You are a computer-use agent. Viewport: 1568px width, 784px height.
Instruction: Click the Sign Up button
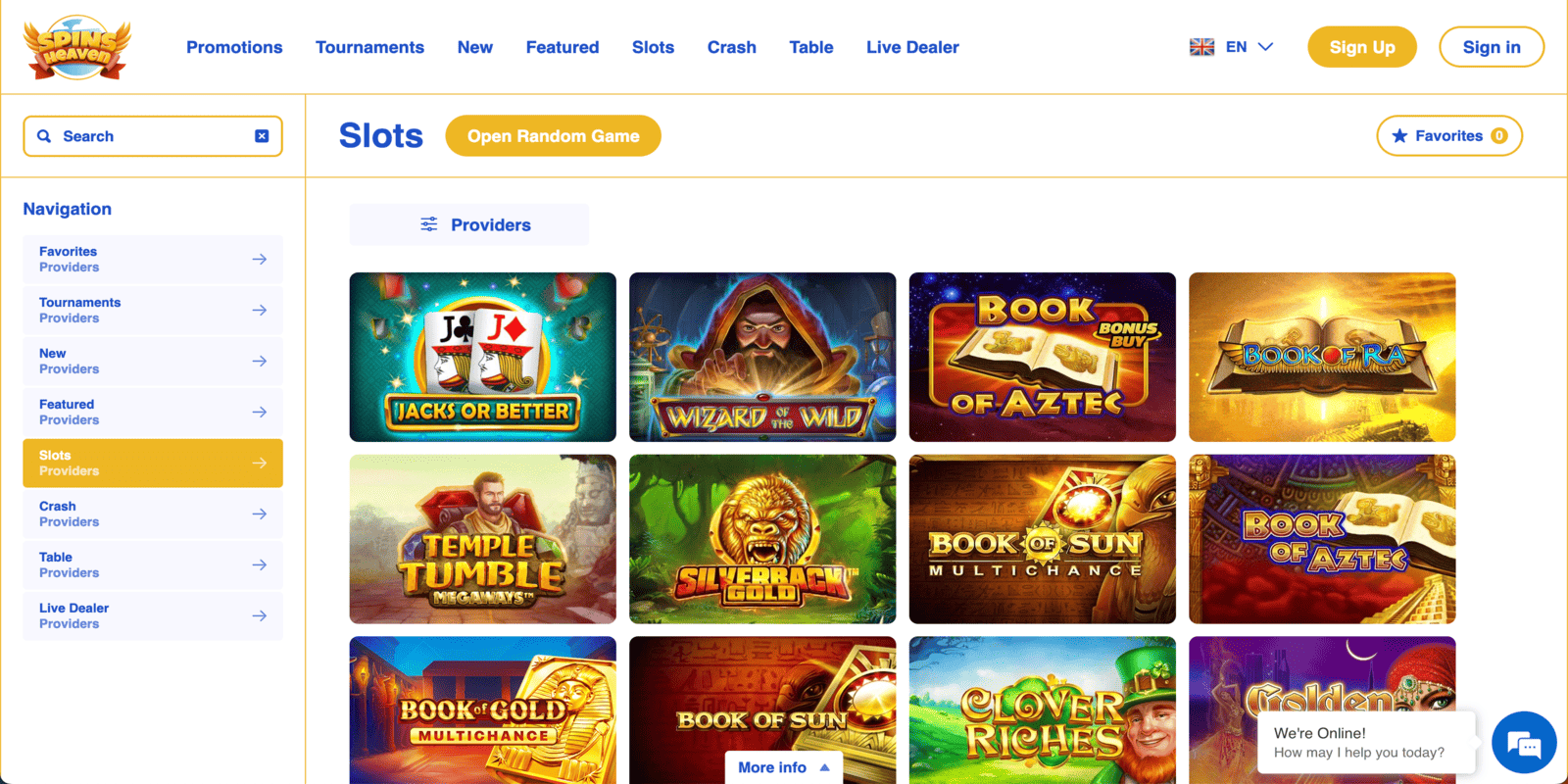point(1362,47)
